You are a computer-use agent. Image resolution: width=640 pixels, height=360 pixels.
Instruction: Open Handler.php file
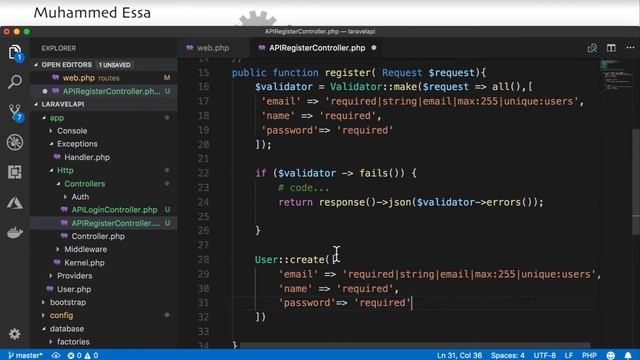coord(87,157)
